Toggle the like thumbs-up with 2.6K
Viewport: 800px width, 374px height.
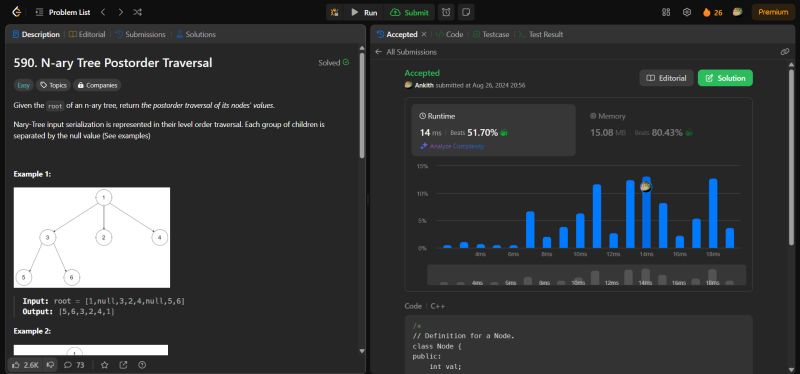(x=26, y=365)
